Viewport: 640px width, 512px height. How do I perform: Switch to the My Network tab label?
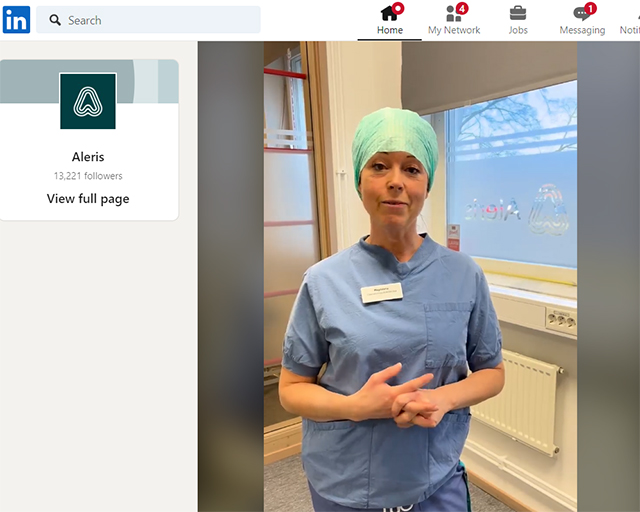pyautogui.click(x=454, y=30)
